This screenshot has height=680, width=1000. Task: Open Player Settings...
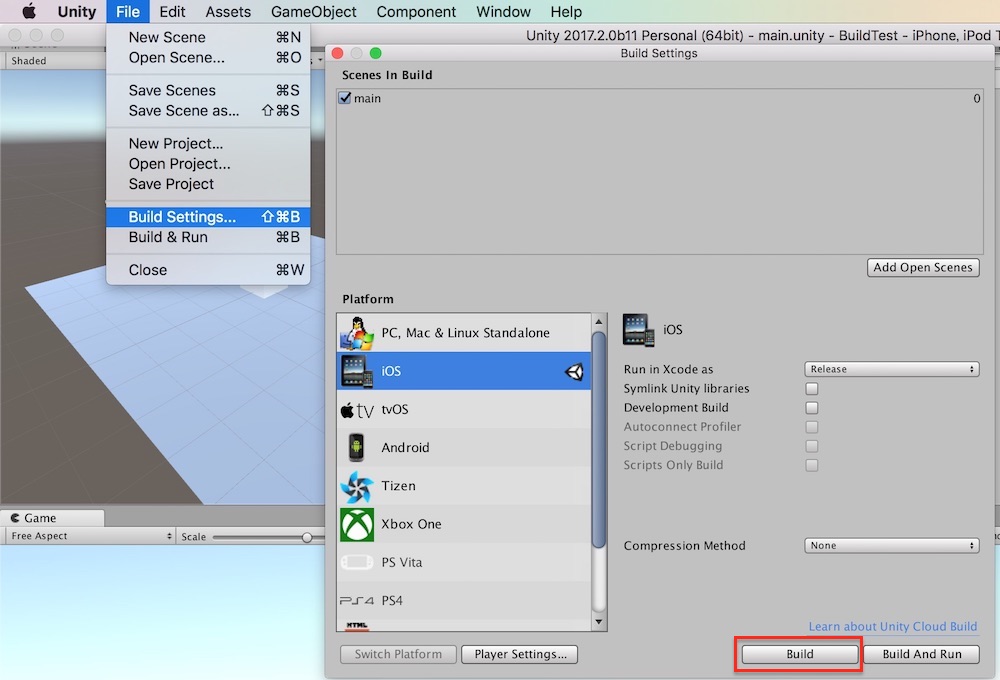520,654
